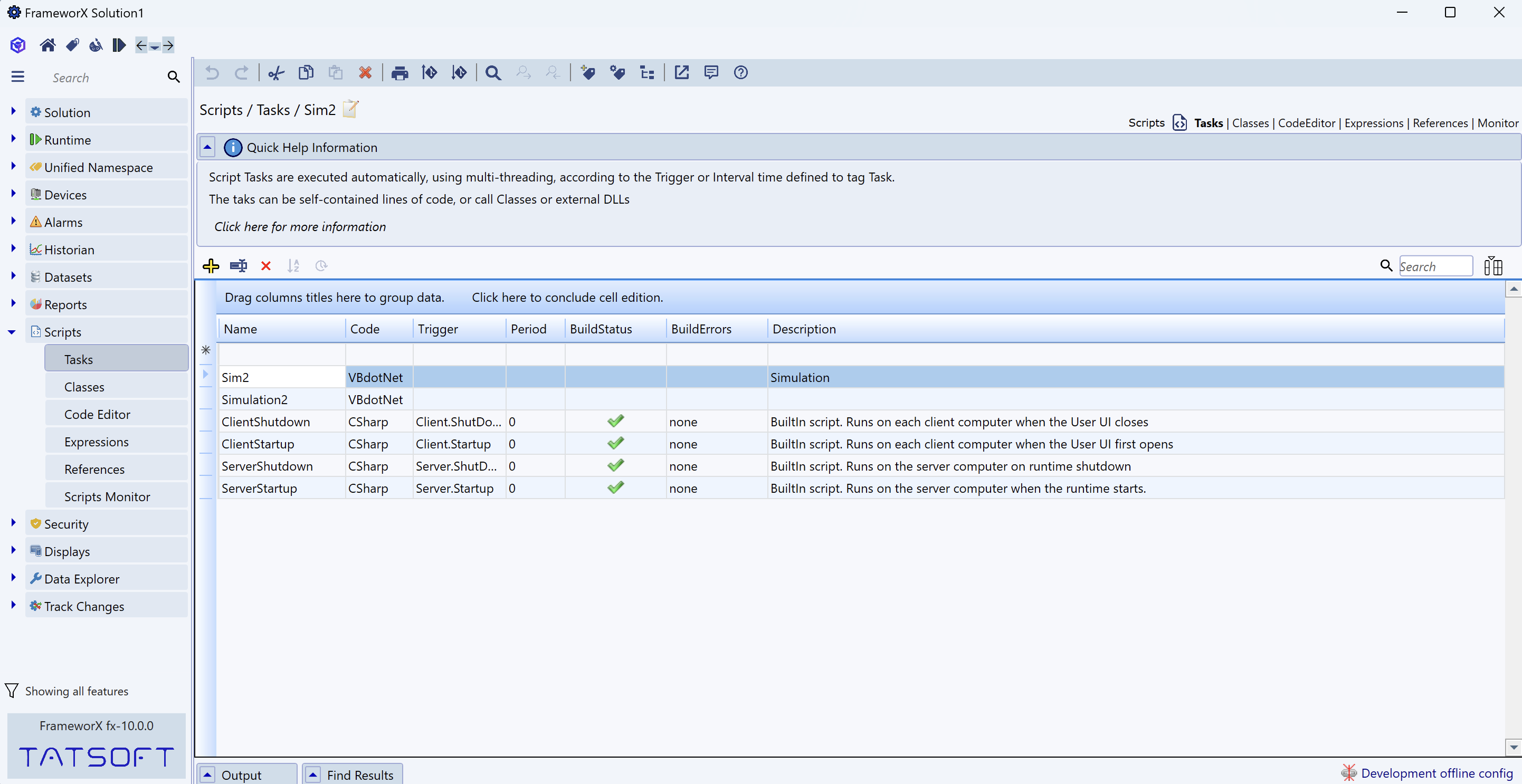Image resolution: width=1522 pixels, height=784 pixels.
Task: Switch to References tab at top right
Action: 1440,123
